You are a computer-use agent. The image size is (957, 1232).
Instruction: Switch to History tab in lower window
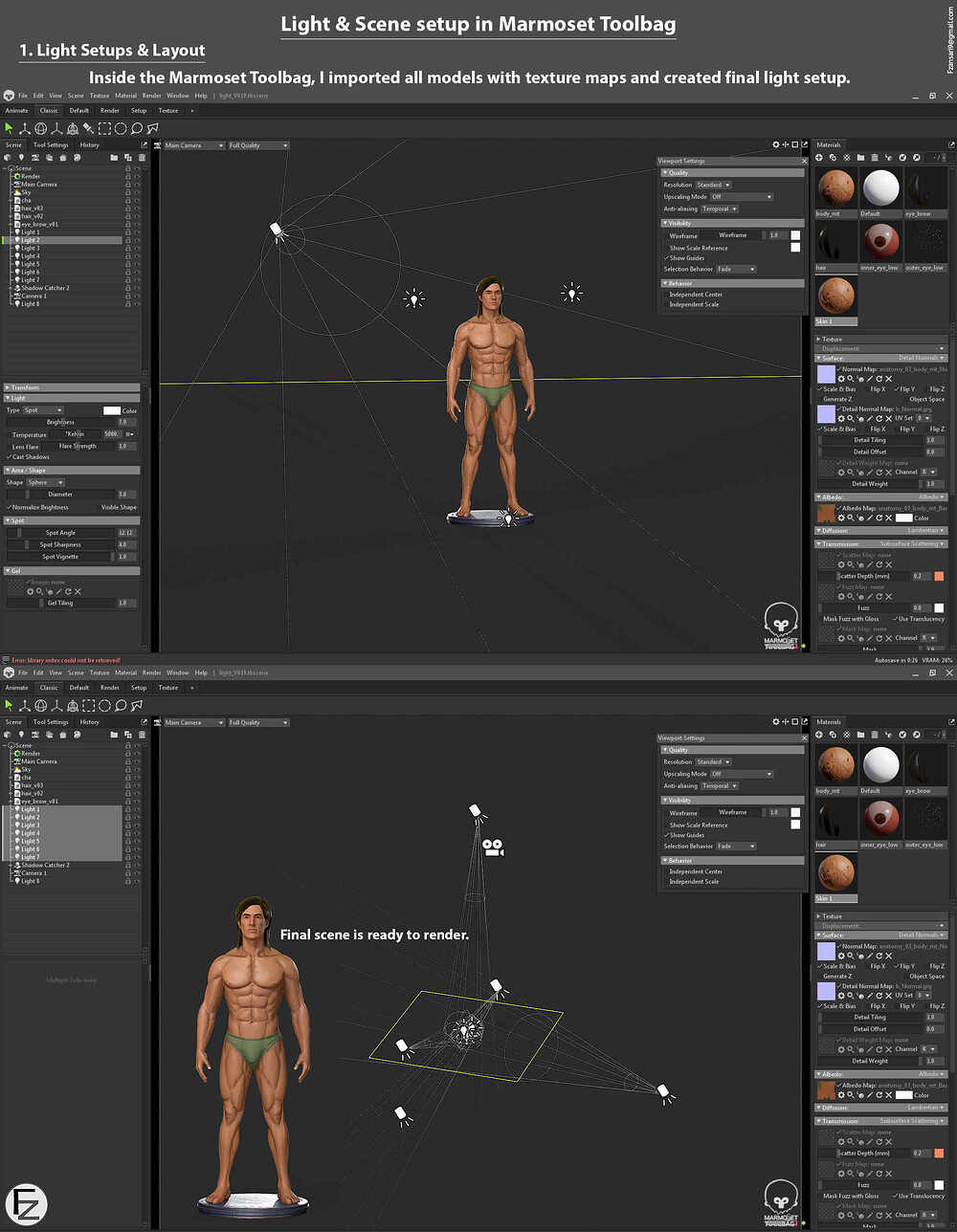[x=89, y=722]
